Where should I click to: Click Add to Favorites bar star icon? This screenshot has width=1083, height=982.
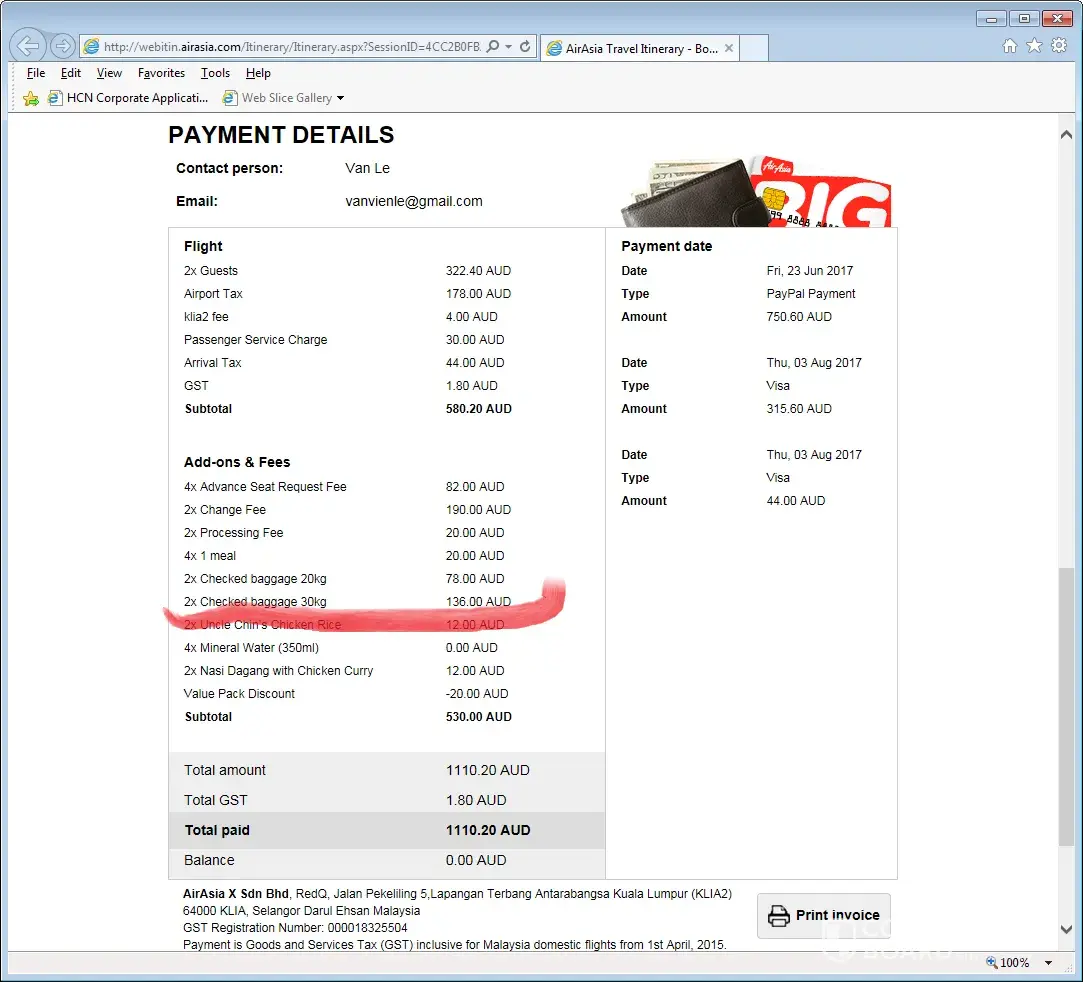pos(30,98)
